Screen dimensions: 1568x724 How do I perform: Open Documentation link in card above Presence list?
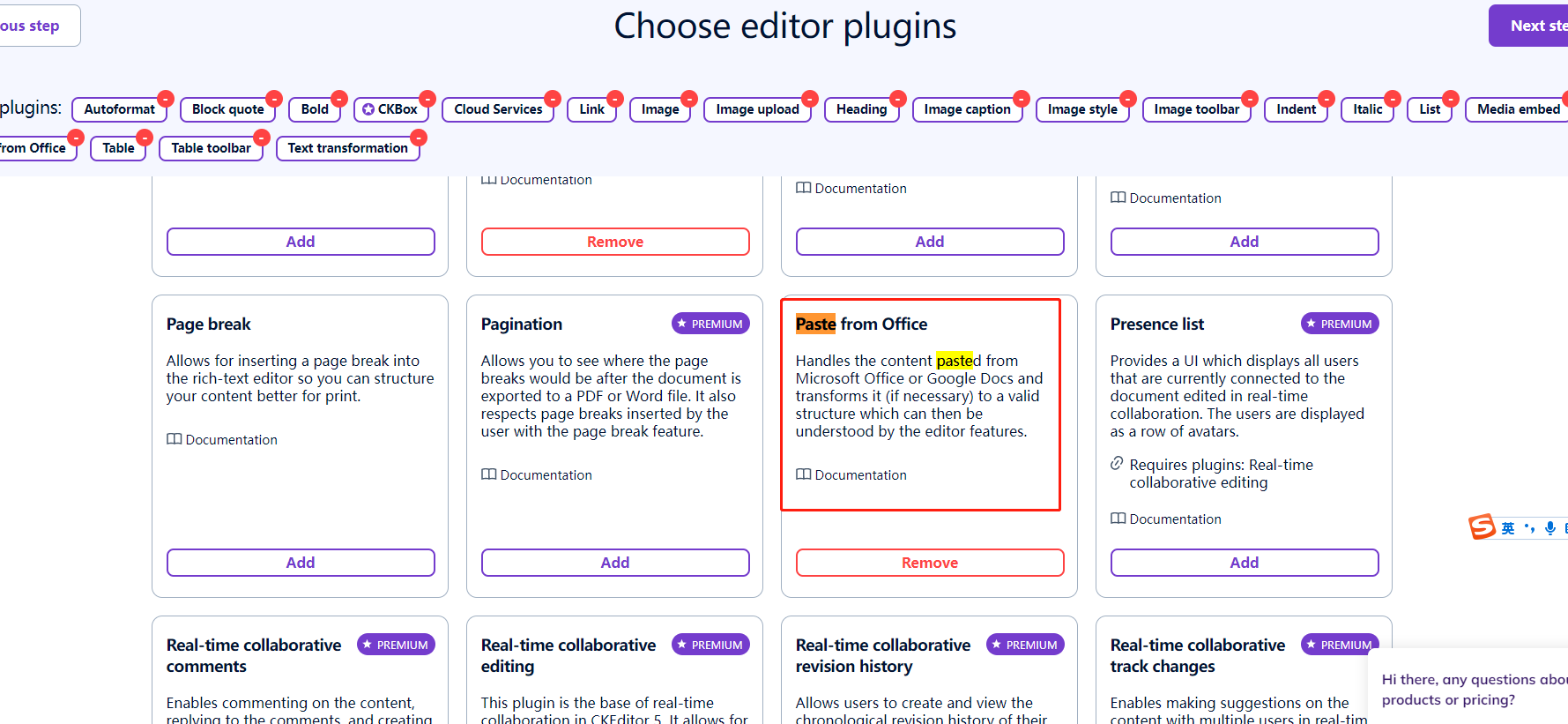coord(1166,198)
